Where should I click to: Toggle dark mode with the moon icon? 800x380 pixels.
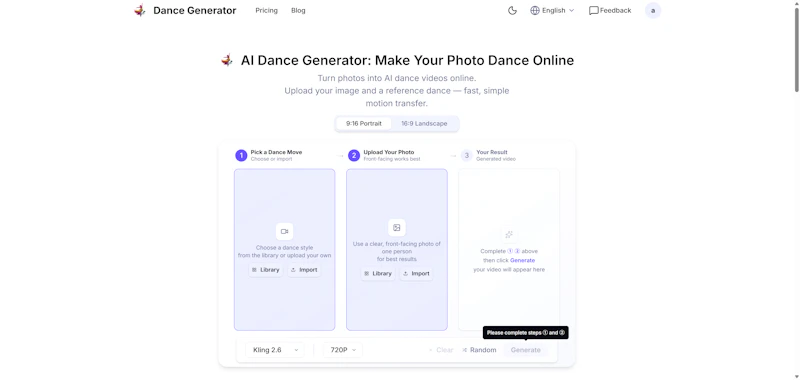coord(512,10)
